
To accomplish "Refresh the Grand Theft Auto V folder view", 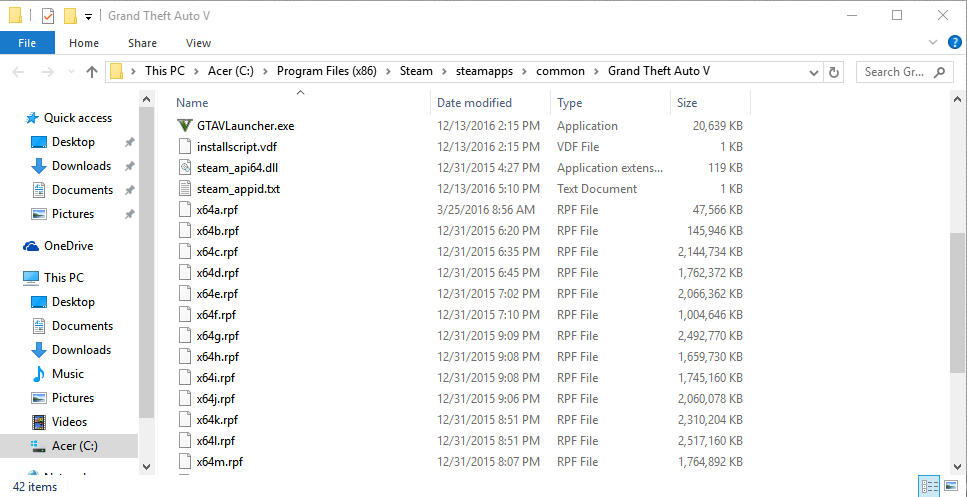I will [834, 72].
